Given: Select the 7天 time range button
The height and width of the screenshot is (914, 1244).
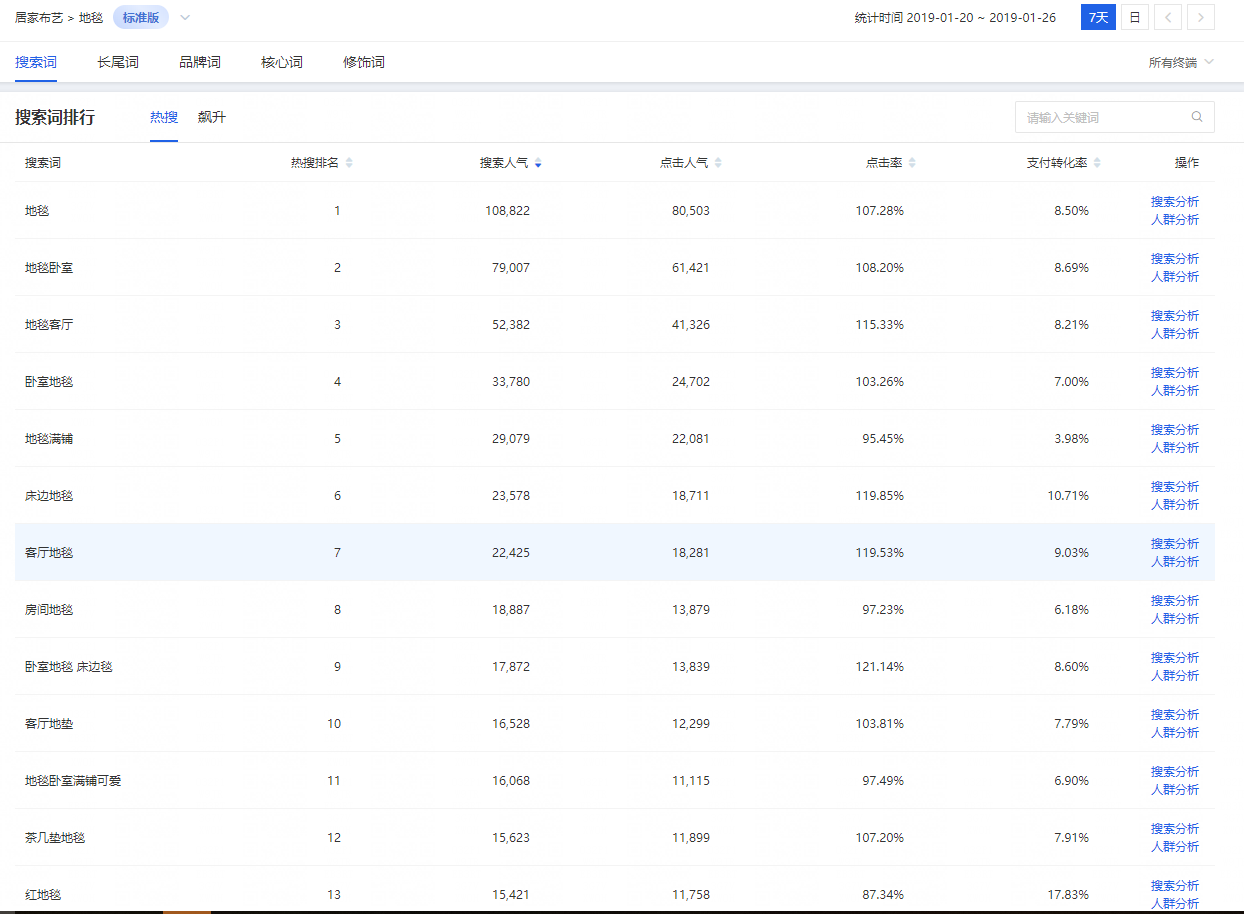Looking at the screenshot, I should pyautogui.click(x=1098, y=17).
